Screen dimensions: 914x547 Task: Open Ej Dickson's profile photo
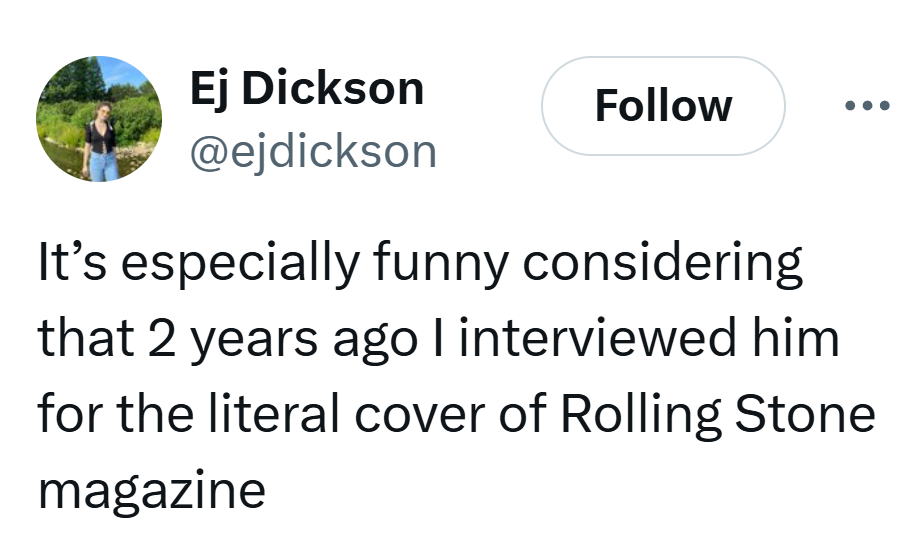(98, 119)
